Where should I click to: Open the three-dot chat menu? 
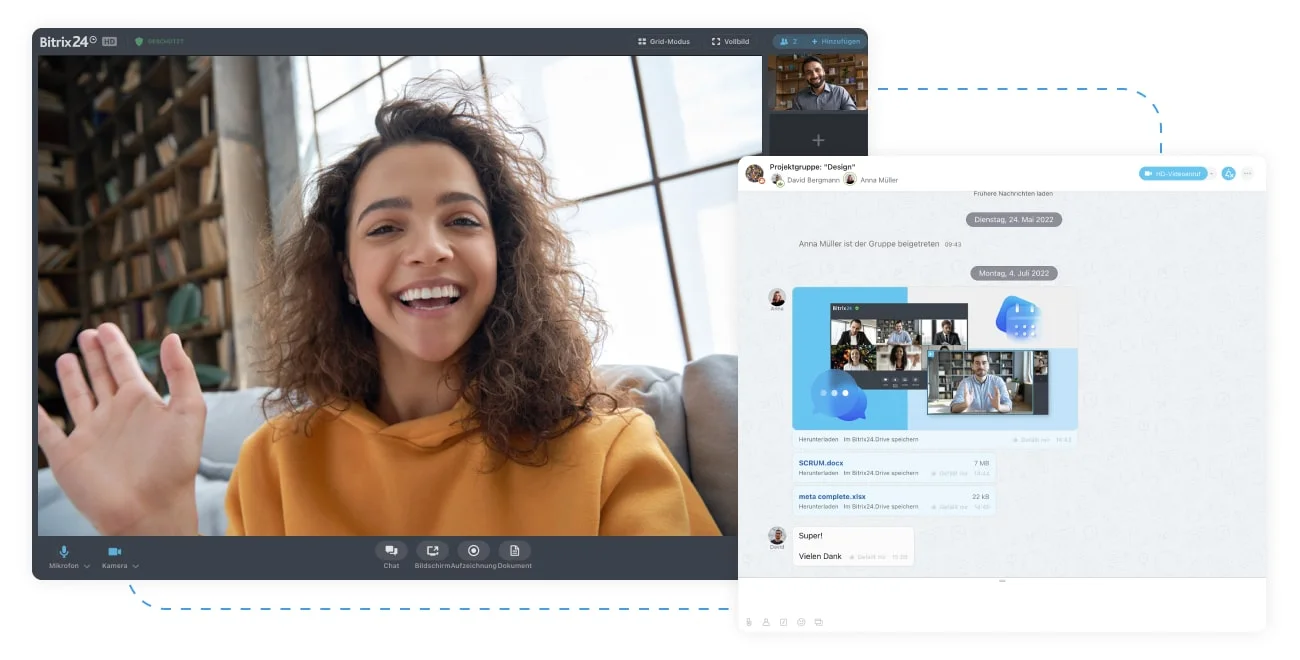pos(1247,174)
